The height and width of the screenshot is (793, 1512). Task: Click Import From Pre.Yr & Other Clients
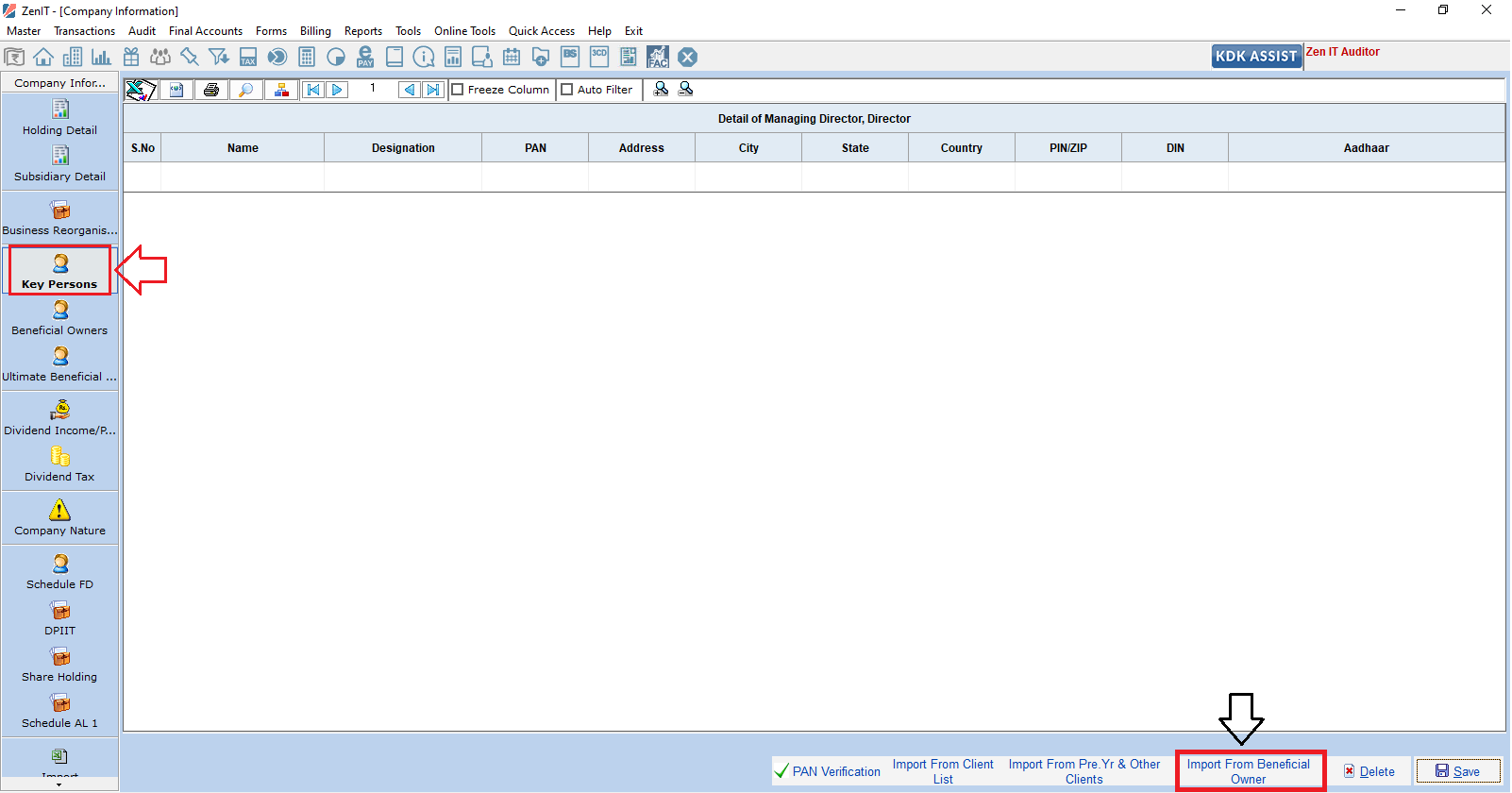click(1084, 771)
